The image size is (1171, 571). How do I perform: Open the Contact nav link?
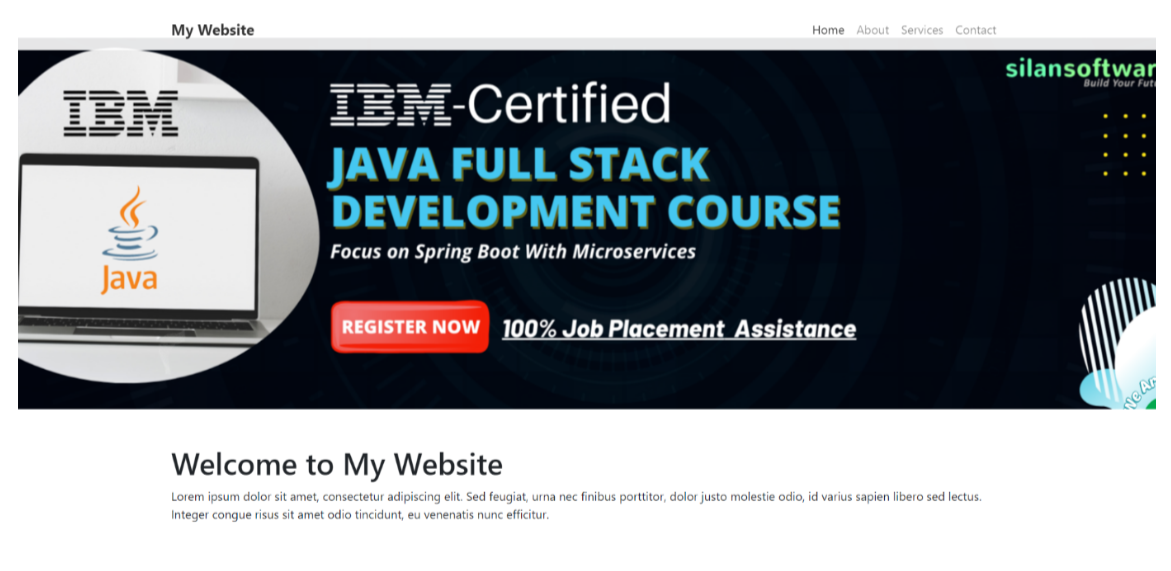tap(975, 30)
